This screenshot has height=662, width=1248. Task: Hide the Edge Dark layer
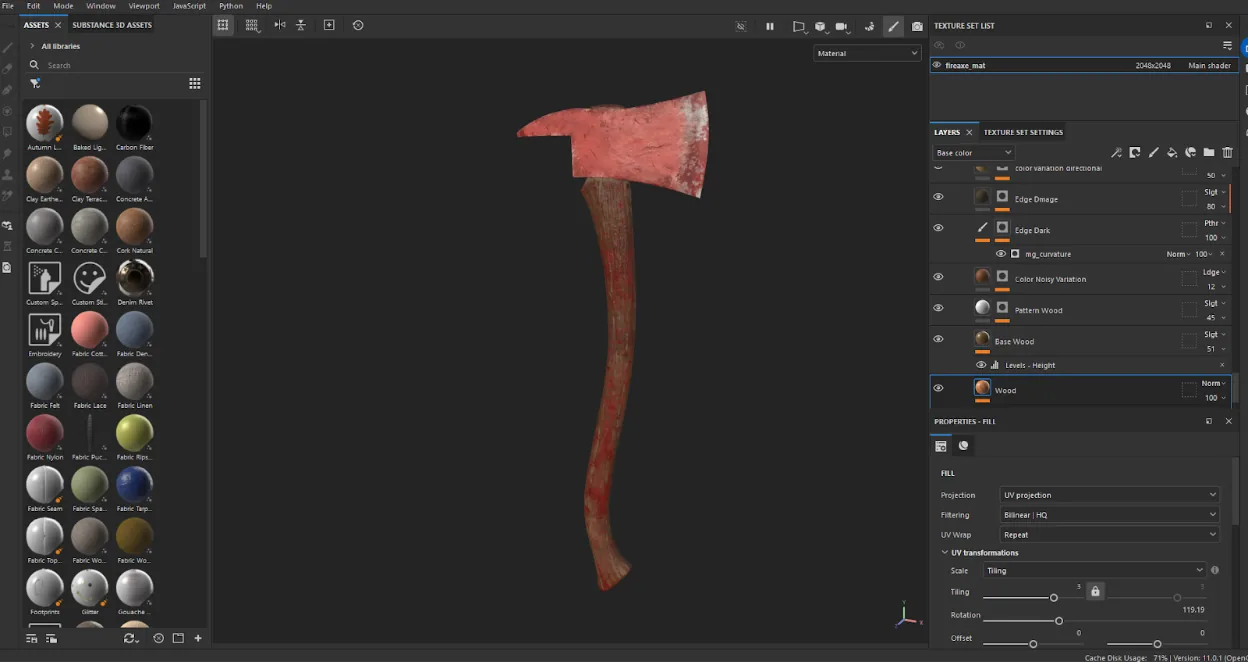[x=938, y=228]
